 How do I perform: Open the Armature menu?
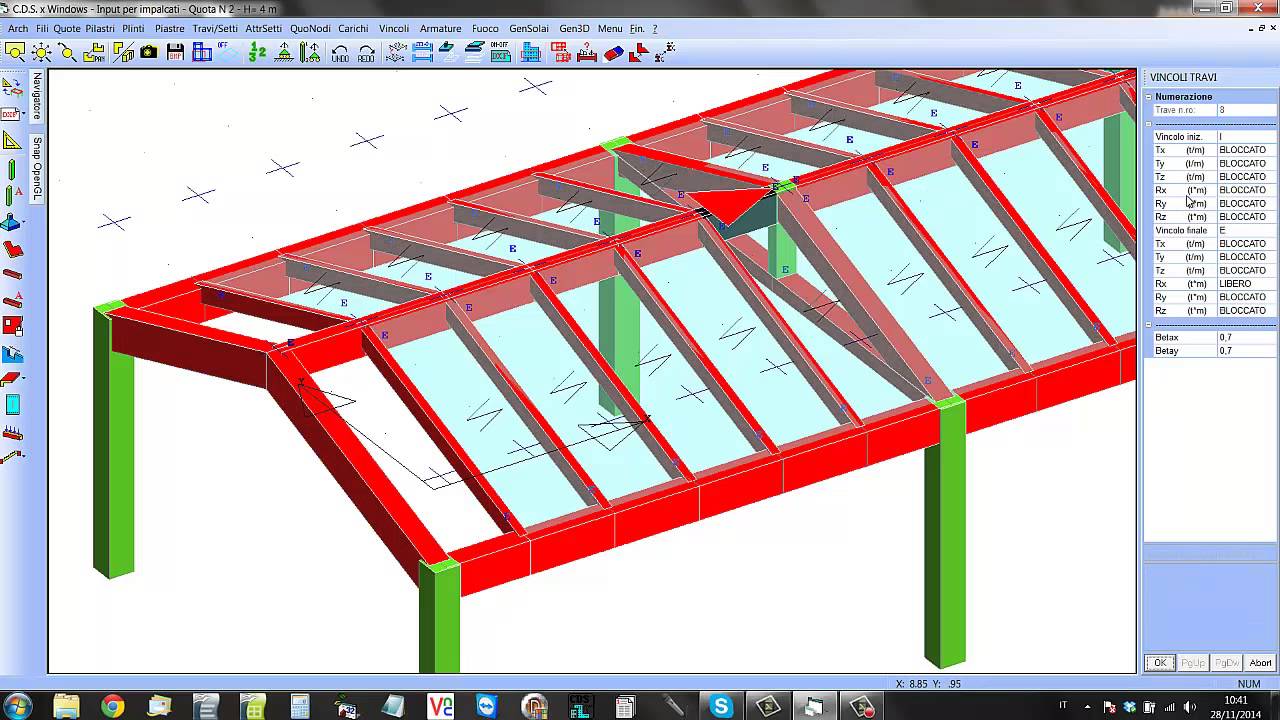coord(440,29)
